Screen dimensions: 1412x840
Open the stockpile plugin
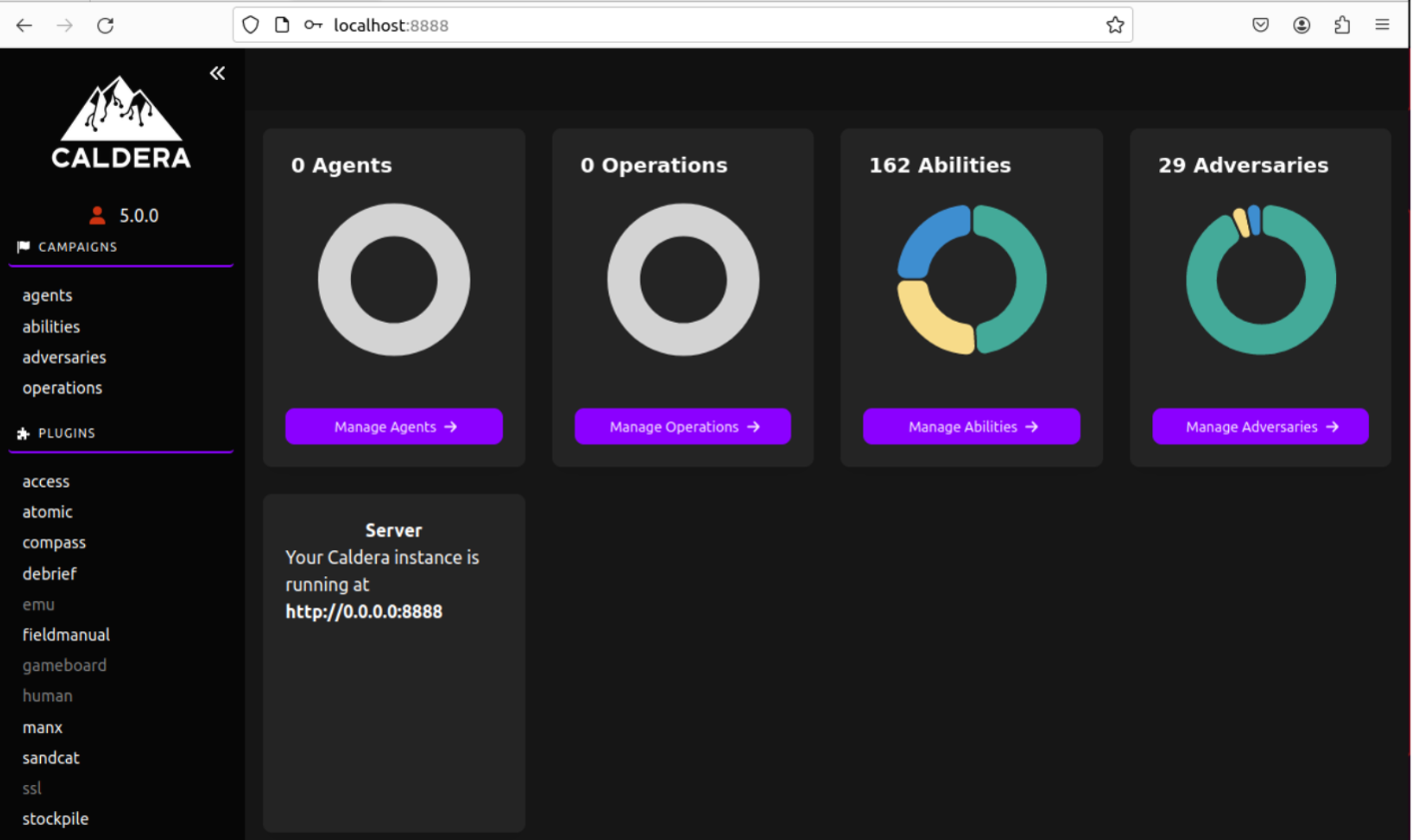click(x=55, y=819)
